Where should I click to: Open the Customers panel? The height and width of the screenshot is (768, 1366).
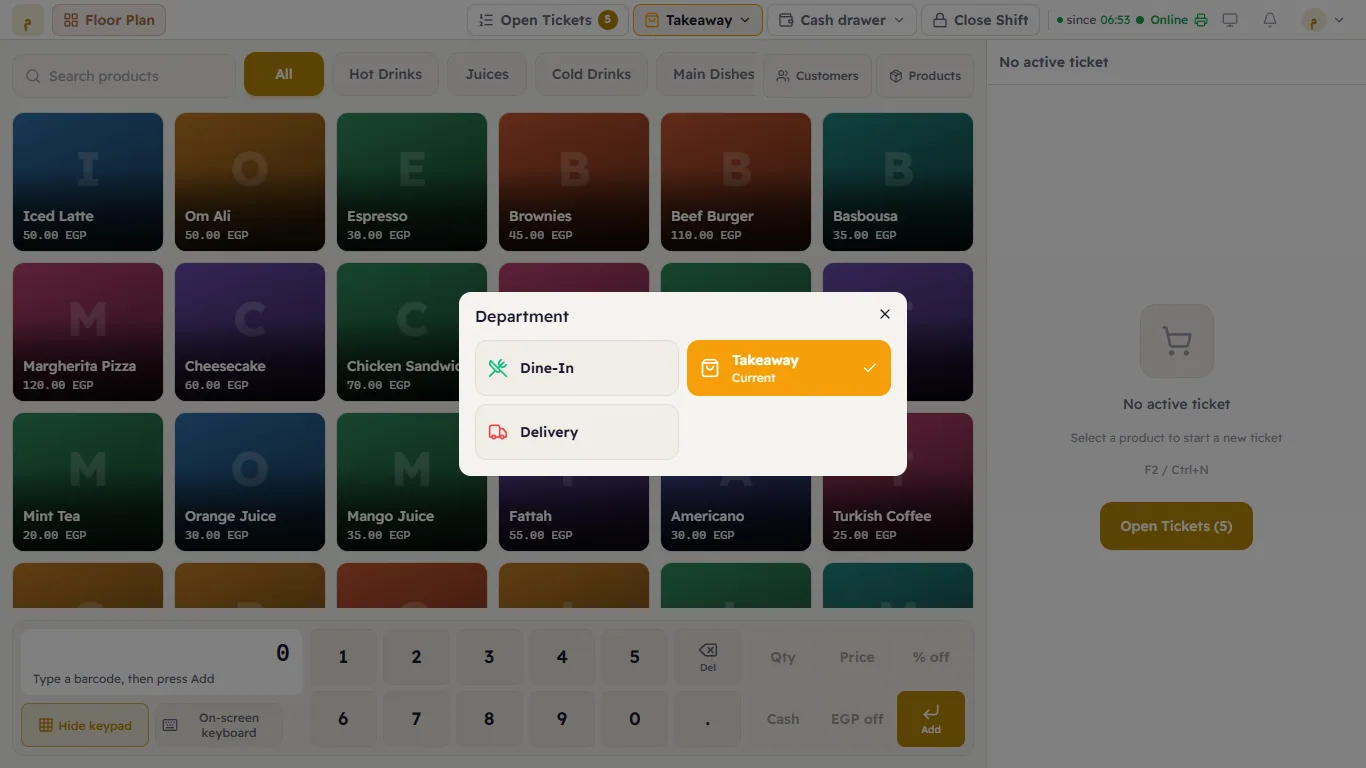(x=817, y=76)
